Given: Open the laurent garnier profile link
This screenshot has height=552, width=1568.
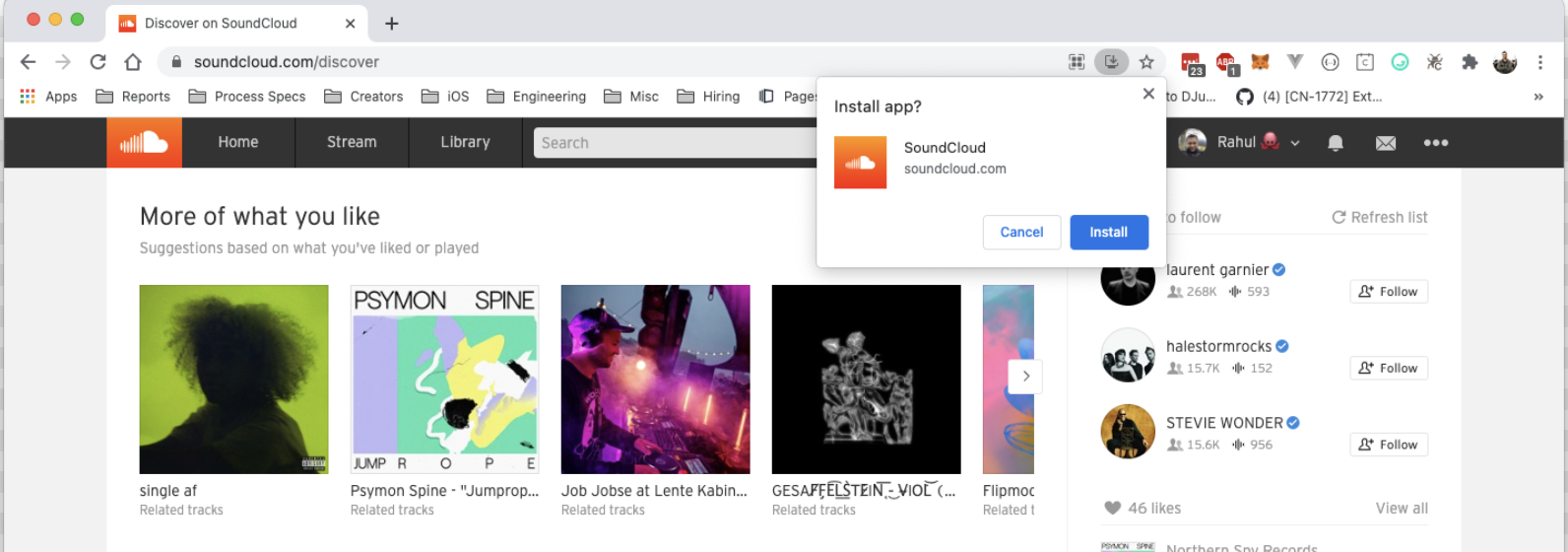Looking at the screenshot, I should [x=1217, y=270].
